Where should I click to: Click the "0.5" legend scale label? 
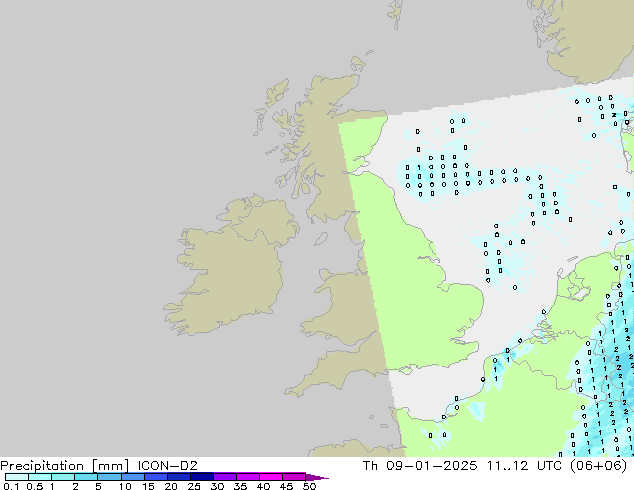34,486
